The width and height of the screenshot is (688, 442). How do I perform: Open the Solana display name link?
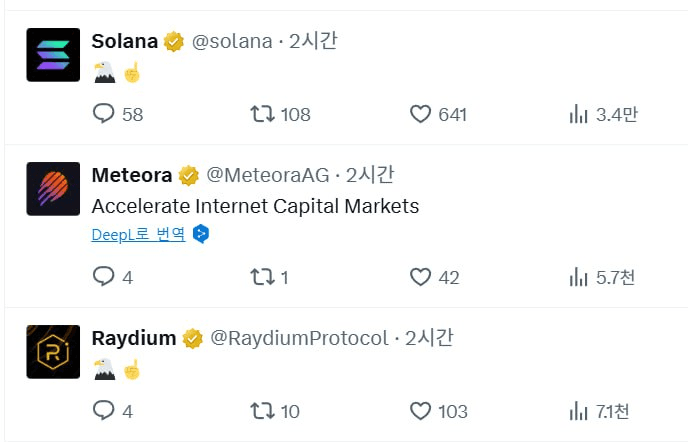[125, 41]
